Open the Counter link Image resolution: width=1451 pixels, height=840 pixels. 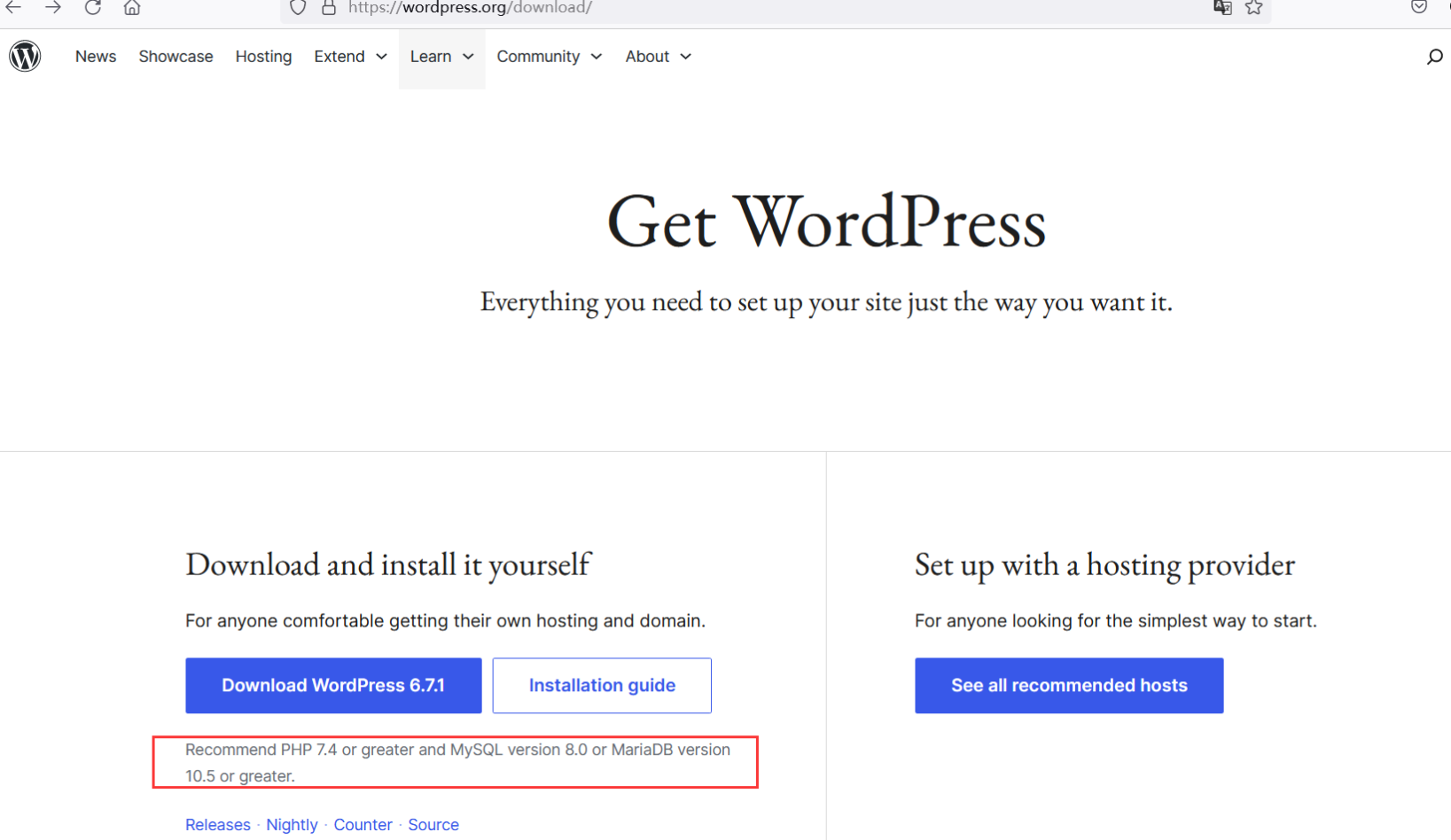[363, 825]
